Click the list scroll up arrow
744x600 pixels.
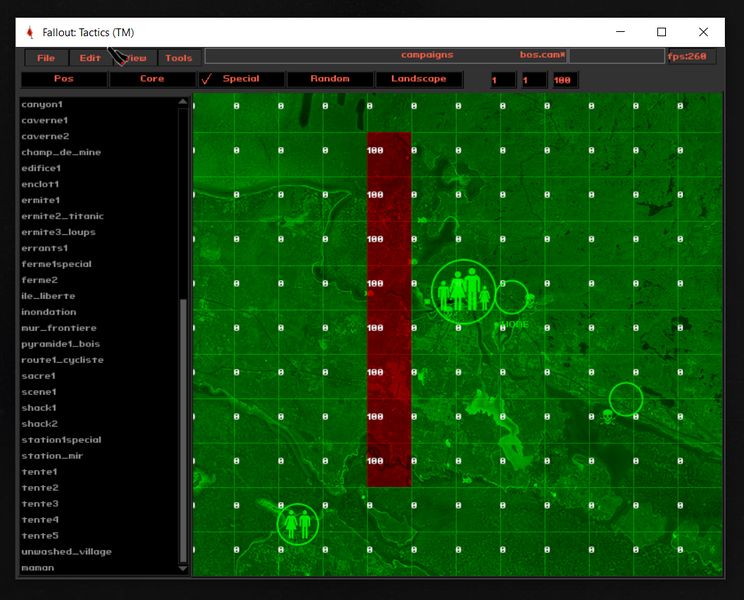pos(183,102)
